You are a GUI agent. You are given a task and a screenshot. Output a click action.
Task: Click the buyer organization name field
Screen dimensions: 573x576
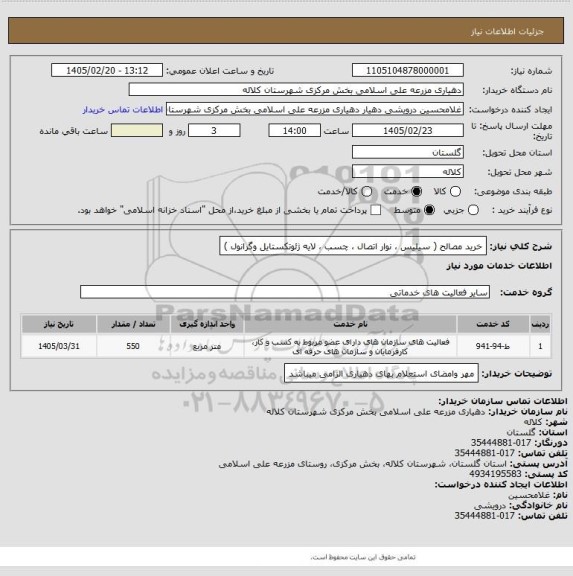pyautogui.click(x=296, y=90)
